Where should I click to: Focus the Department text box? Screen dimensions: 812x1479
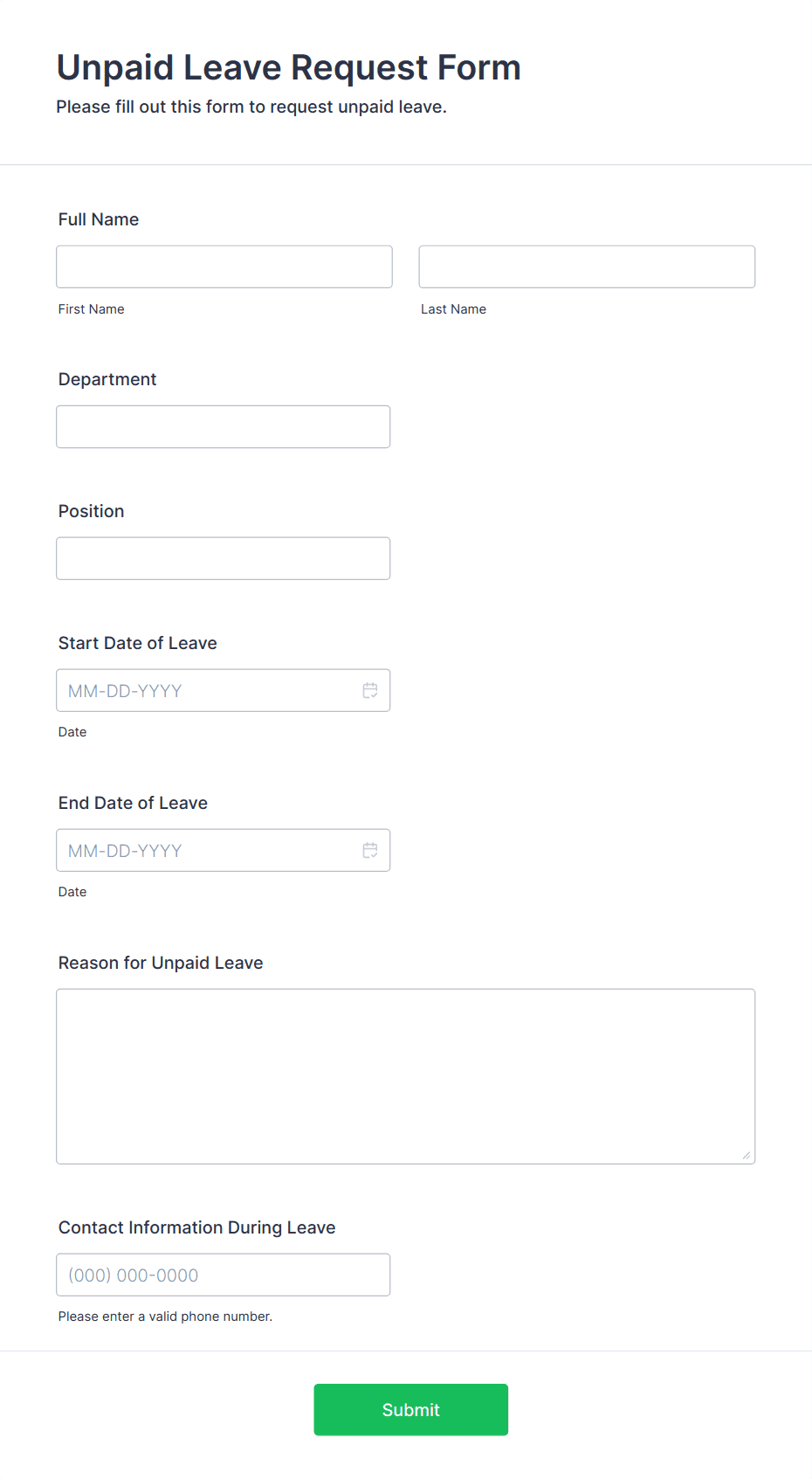[224, 426]
